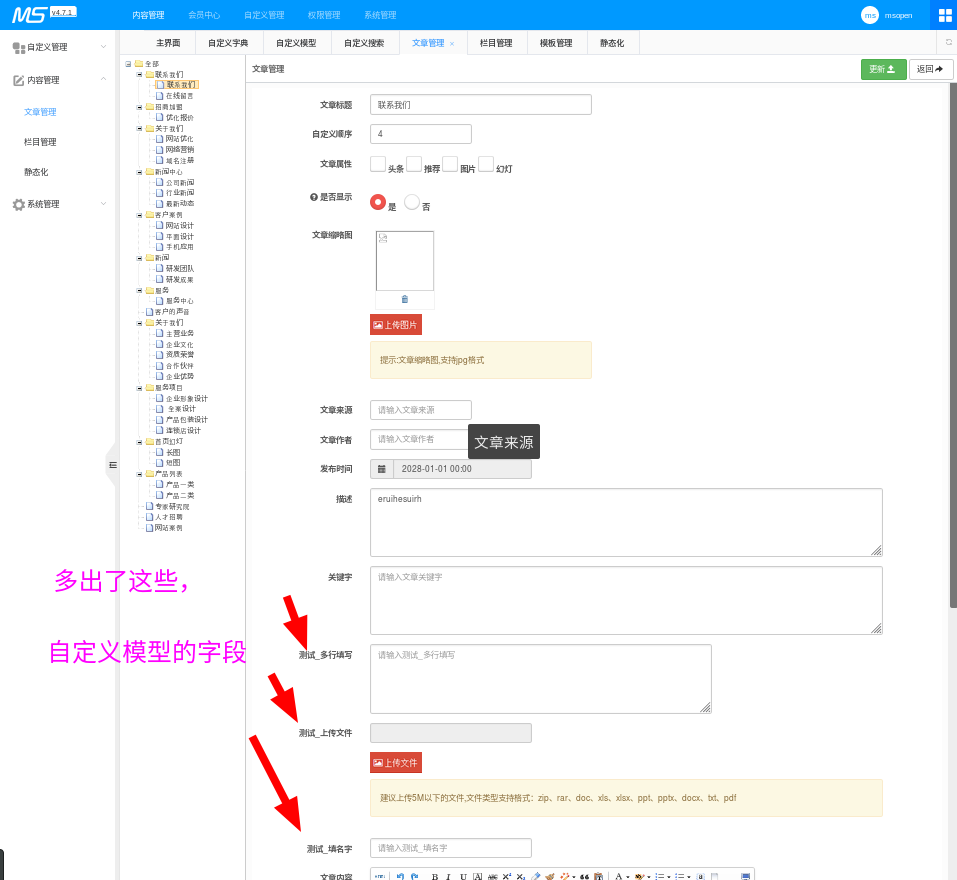Click the undo icon in the editor toolbar
Image resolution: width=957 pixels, height=880 pixels.
(400, 876)
